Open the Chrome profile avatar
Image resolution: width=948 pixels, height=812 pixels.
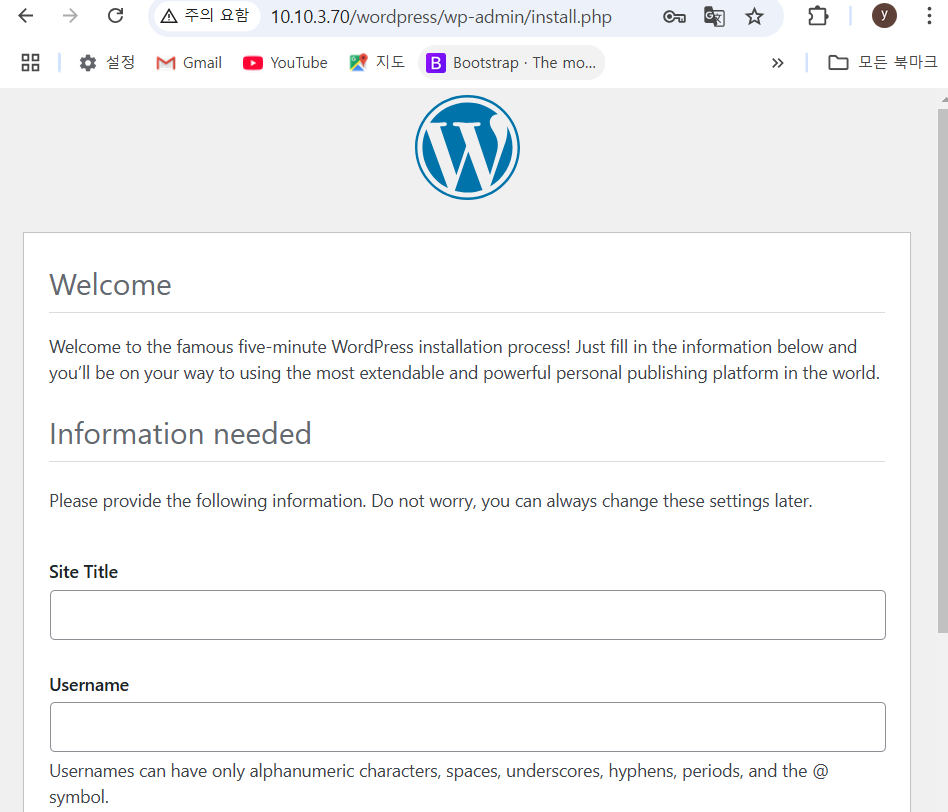click(884, 15)
